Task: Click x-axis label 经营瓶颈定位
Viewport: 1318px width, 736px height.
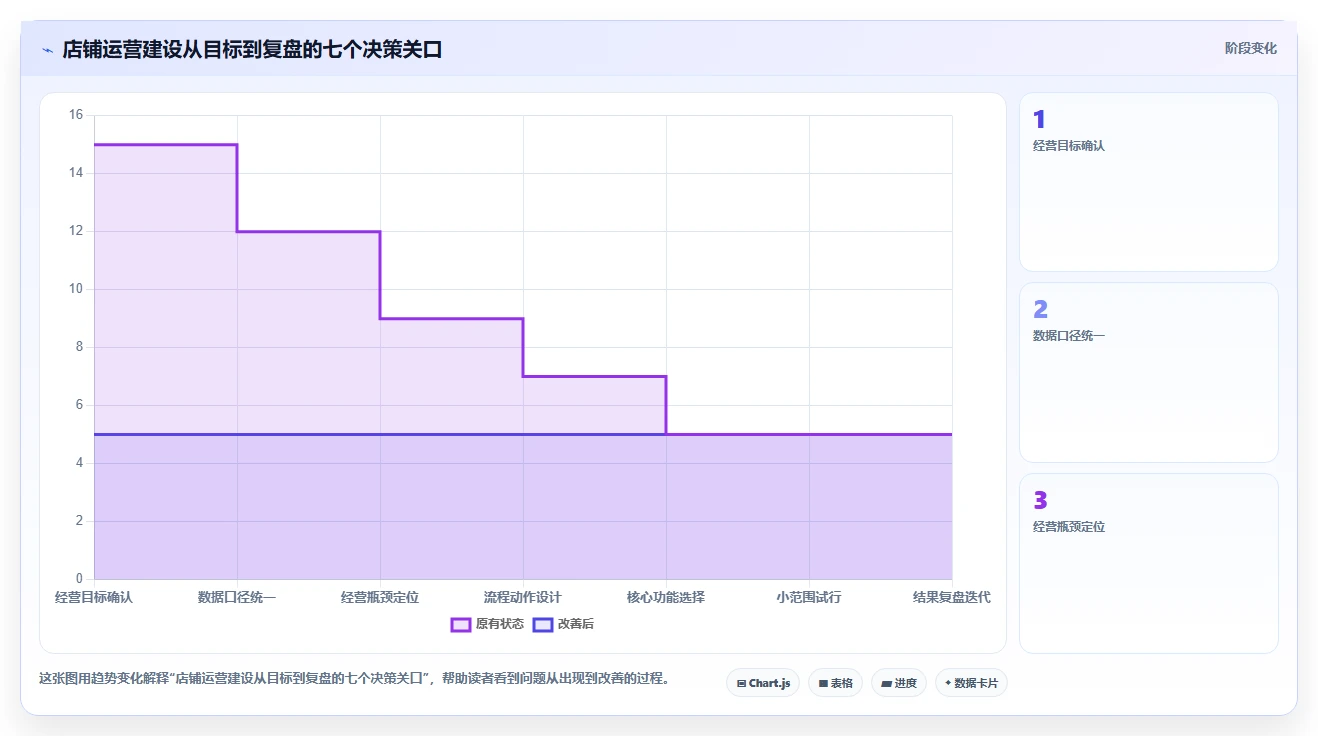Action: [x=380, y=597]
